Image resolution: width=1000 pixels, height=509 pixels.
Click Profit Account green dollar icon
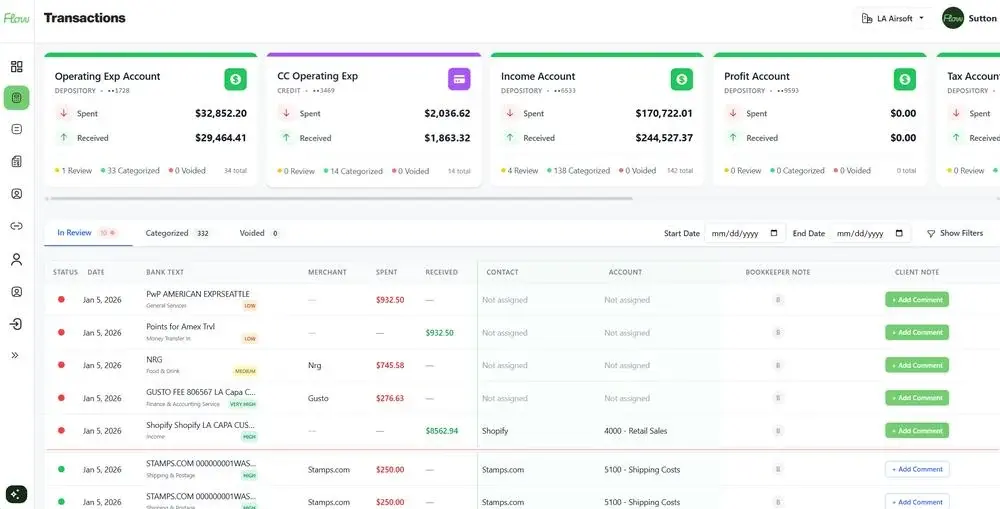[905, 79]
